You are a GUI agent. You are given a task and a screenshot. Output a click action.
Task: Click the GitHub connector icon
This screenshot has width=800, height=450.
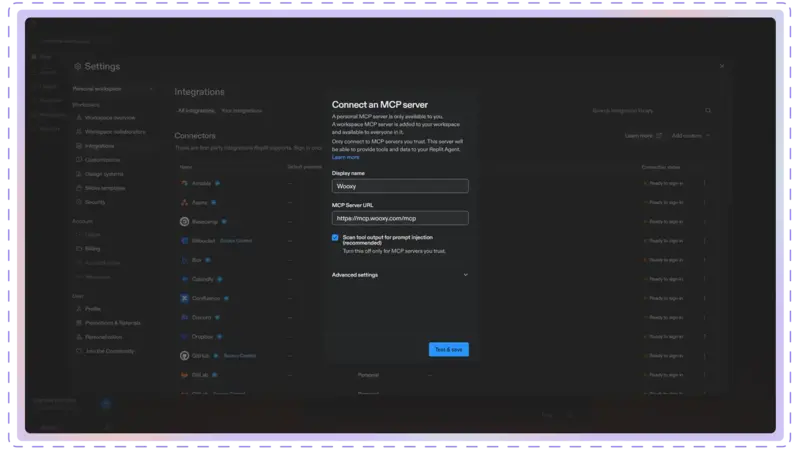184,356
